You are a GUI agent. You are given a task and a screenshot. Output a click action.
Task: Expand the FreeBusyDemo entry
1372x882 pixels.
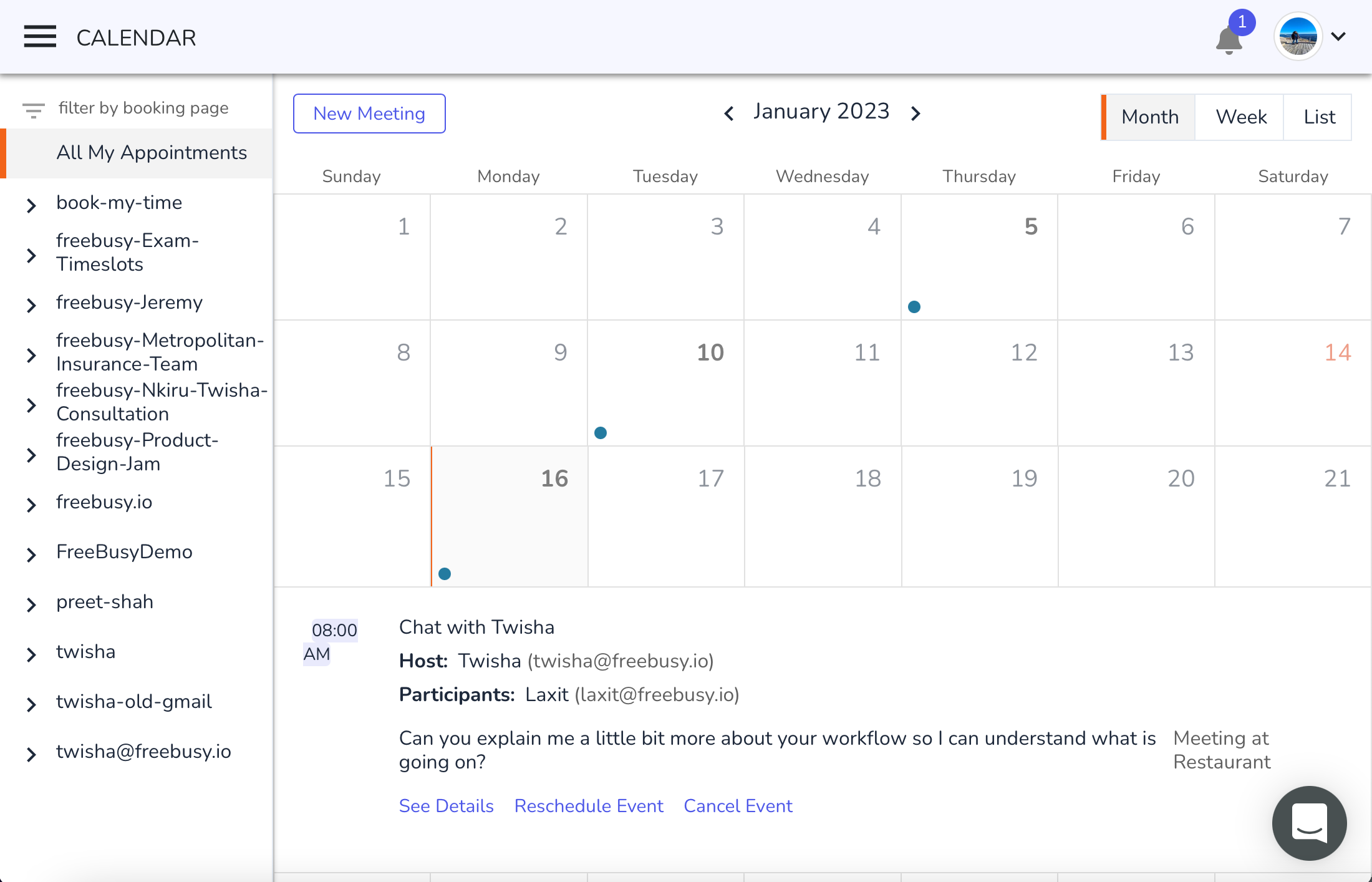(x=31, y=555)
